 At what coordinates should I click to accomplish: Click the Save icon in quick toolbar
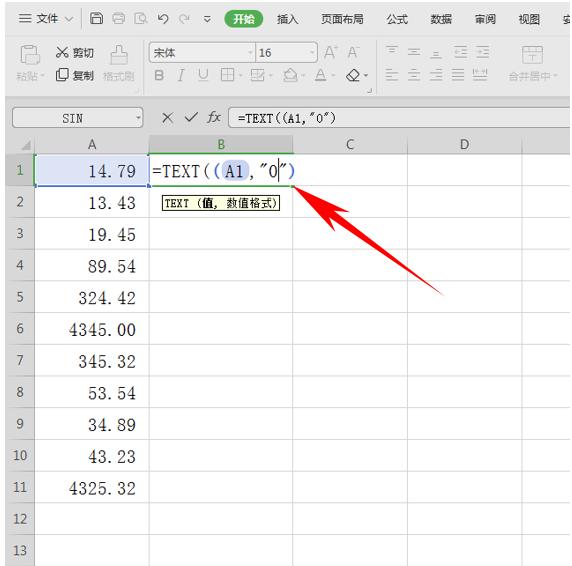click(96, 18)
